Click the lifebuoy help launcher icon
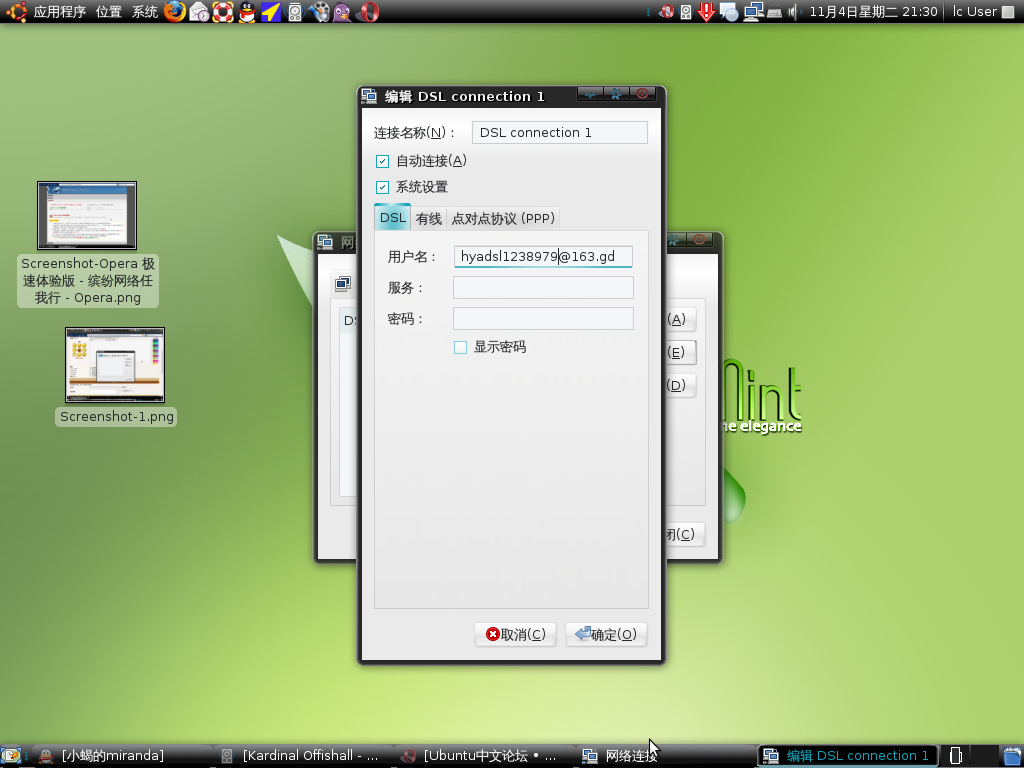The width and height of the screenshot is (1024, 768). [x=223, y=12]
